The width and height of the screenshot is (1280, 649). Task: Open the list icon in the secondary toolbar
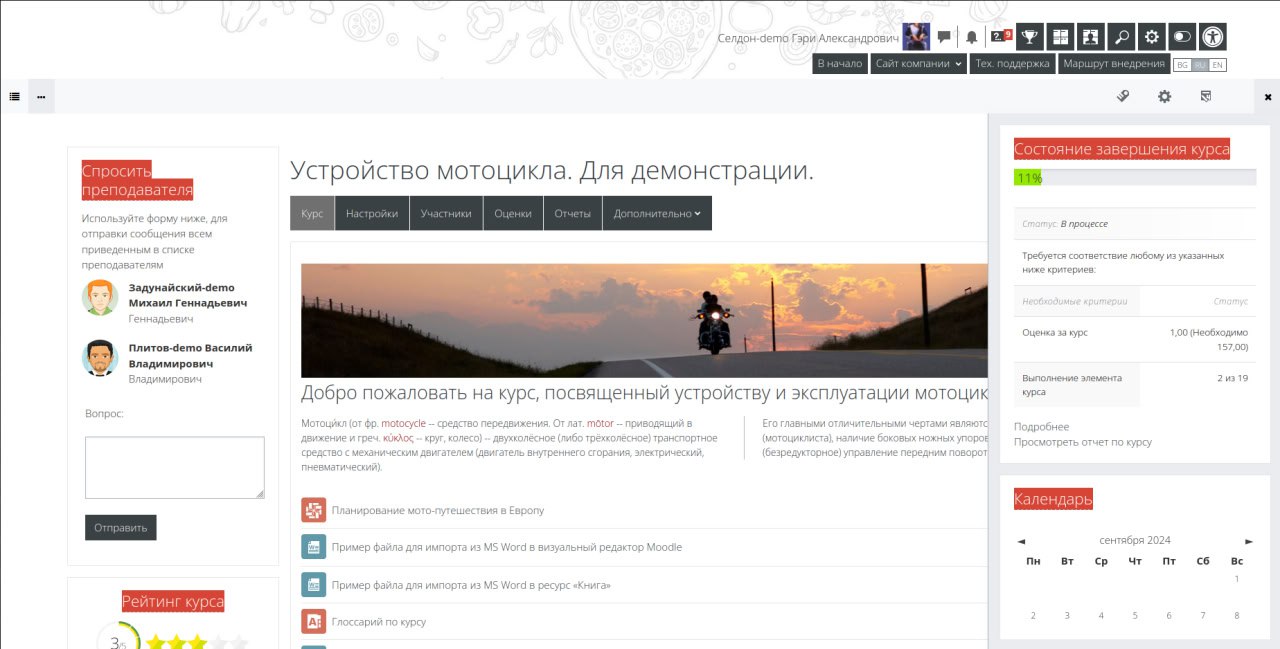(x=14, y=97)
